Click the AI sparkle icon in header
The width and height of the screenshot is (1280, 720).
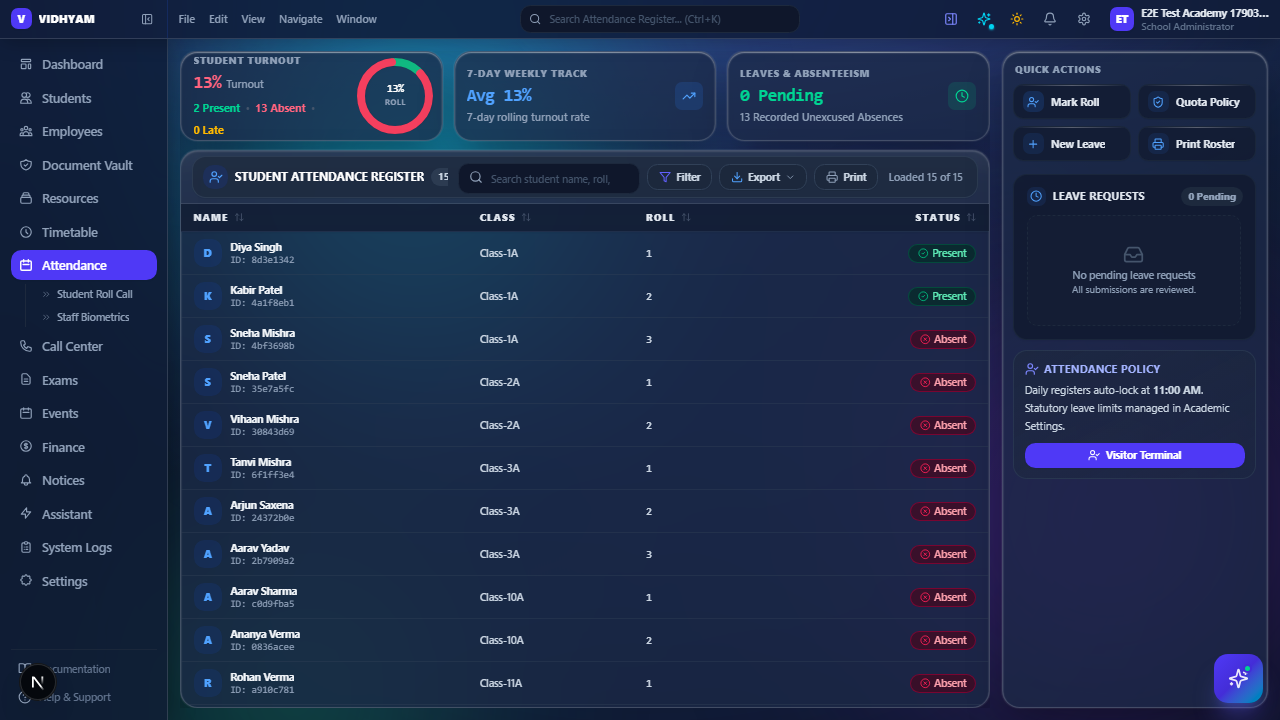(x=985, y=19)
